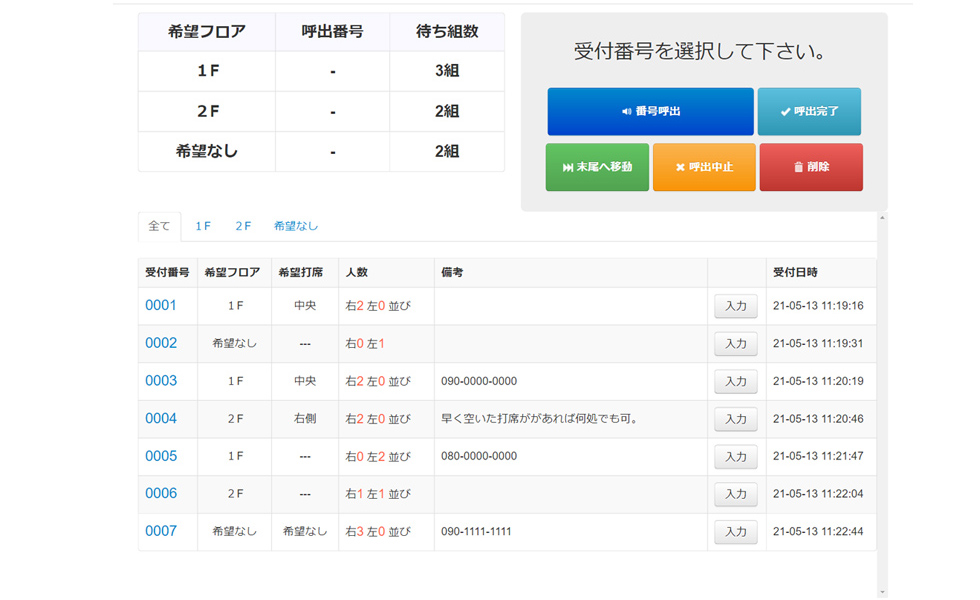
Task: Click the 末尾へ移動 green button
Action: 597,167
